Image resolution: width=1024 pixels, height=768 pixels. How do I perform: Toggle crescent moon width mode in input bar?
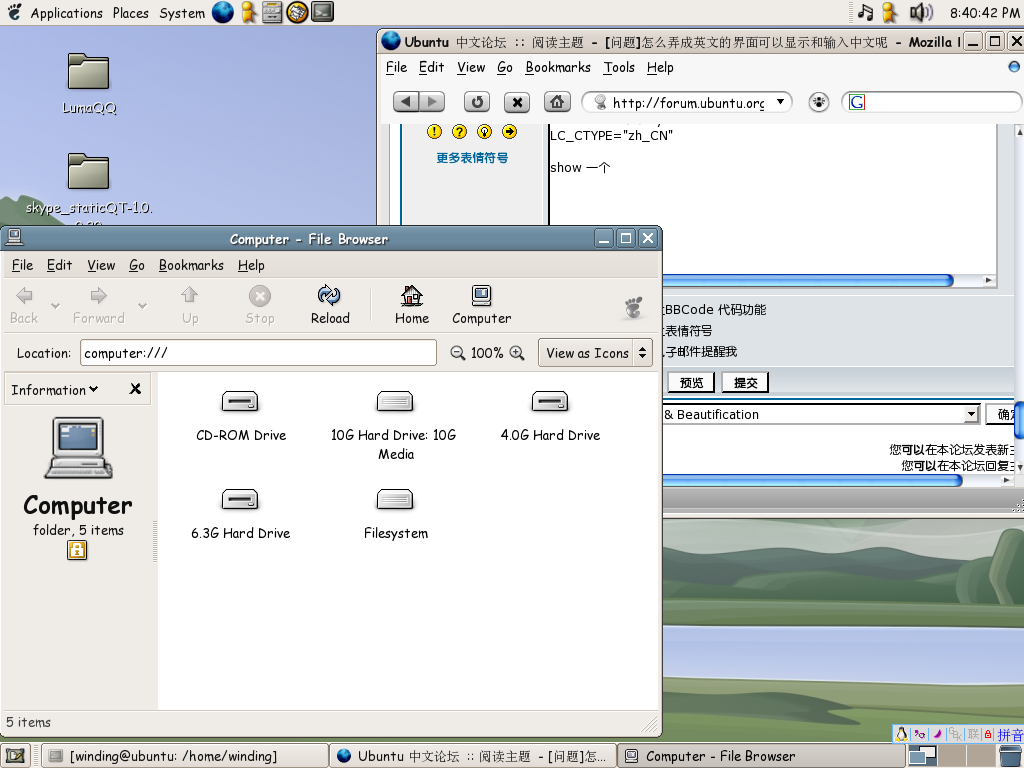pyautogui.click(x=938, y=734)
